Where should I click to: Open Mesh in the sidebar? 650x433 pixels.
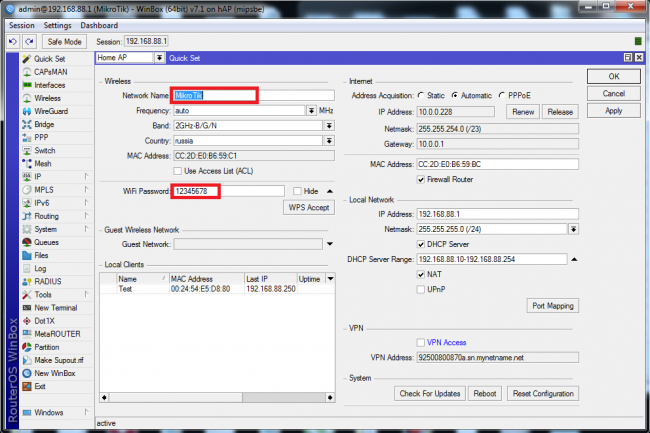point(43,164)
